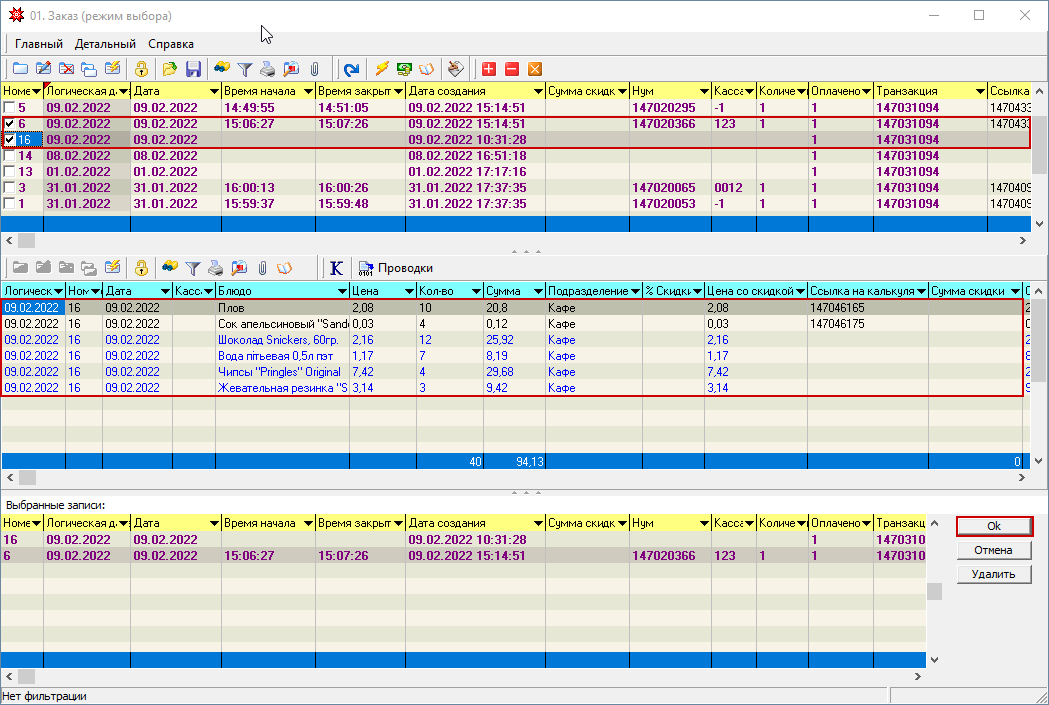Open the Главный menu
Image resolution: width=1049 pixels, height=705 pixels.
(x=39, y=44)
